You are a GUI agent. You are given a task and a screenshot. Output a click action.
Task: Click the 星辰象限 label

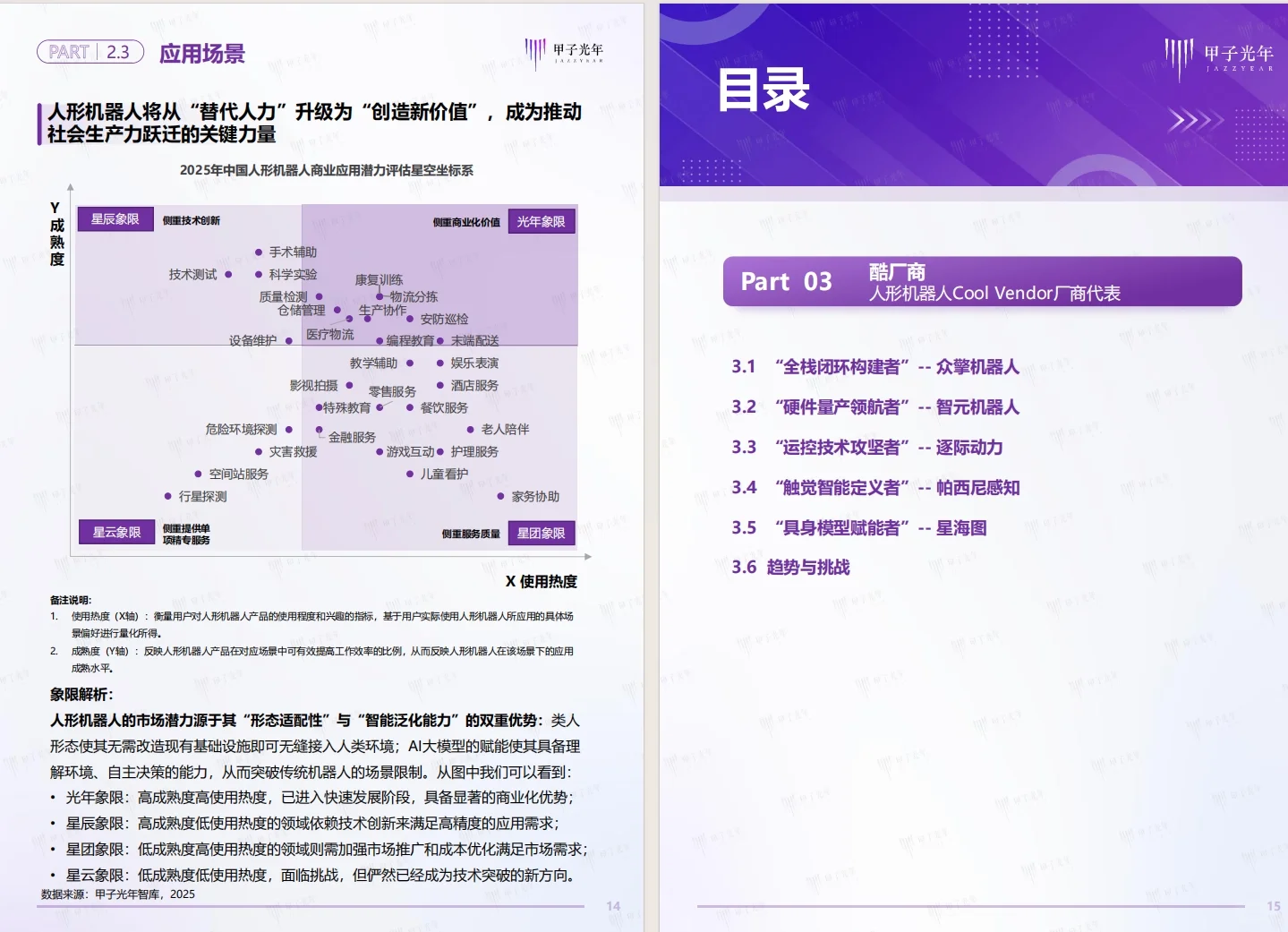115,219
